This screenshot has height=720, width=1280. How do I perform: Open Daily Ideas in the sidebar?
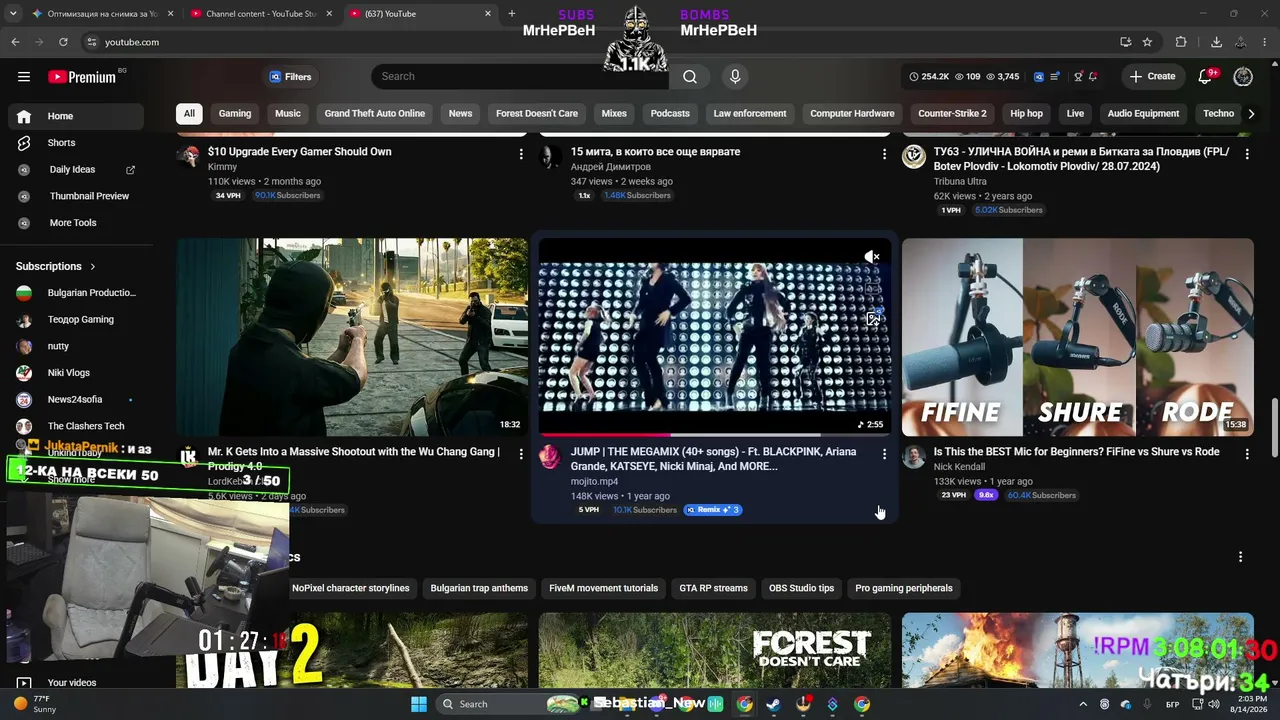coord(76,170)
